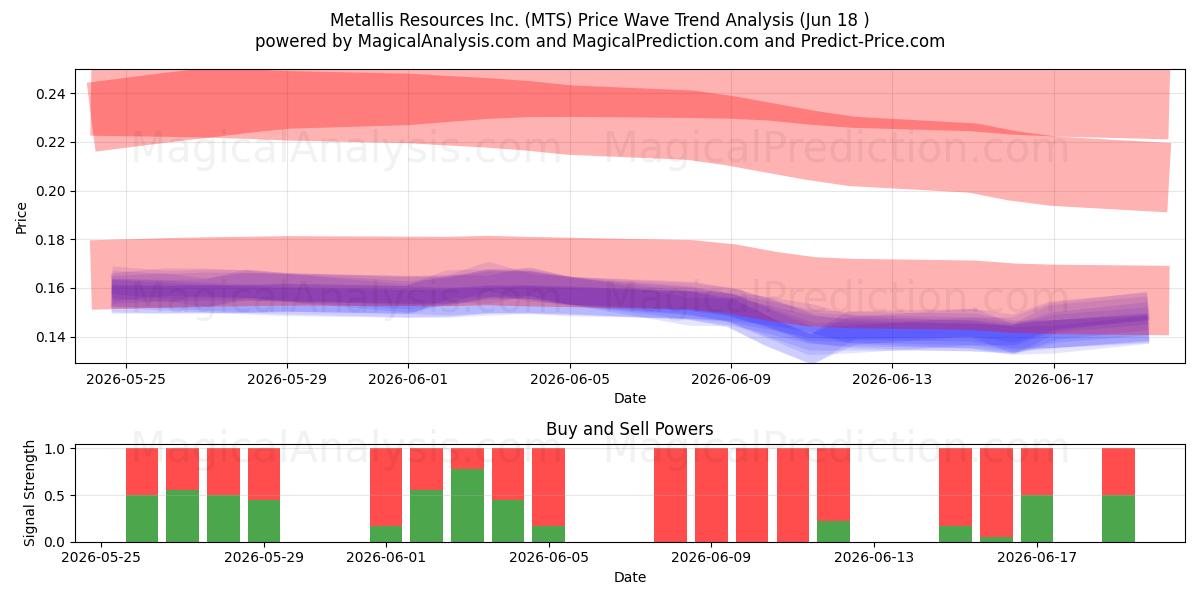
Task: Click the 0.5 signal strength tick label
Action: (56, 495)
